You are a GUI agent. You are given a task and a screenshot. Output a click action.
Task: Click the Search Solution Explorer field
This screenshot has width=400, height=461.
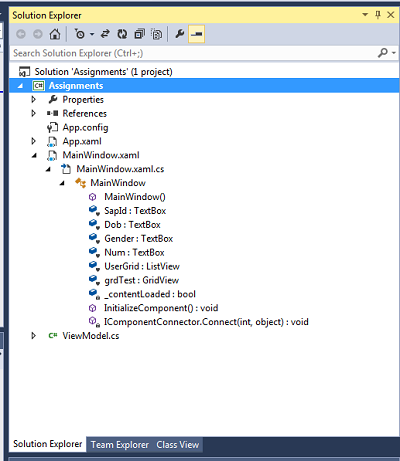point(193,53)
